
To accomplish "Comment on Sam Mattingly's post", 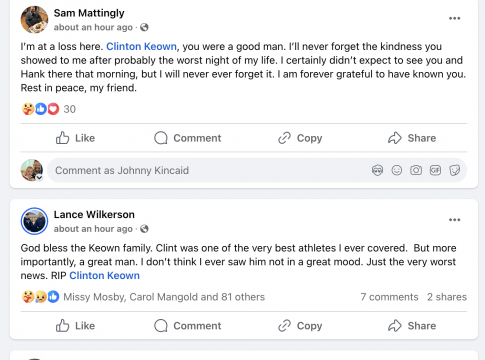I will pos(188,138).
